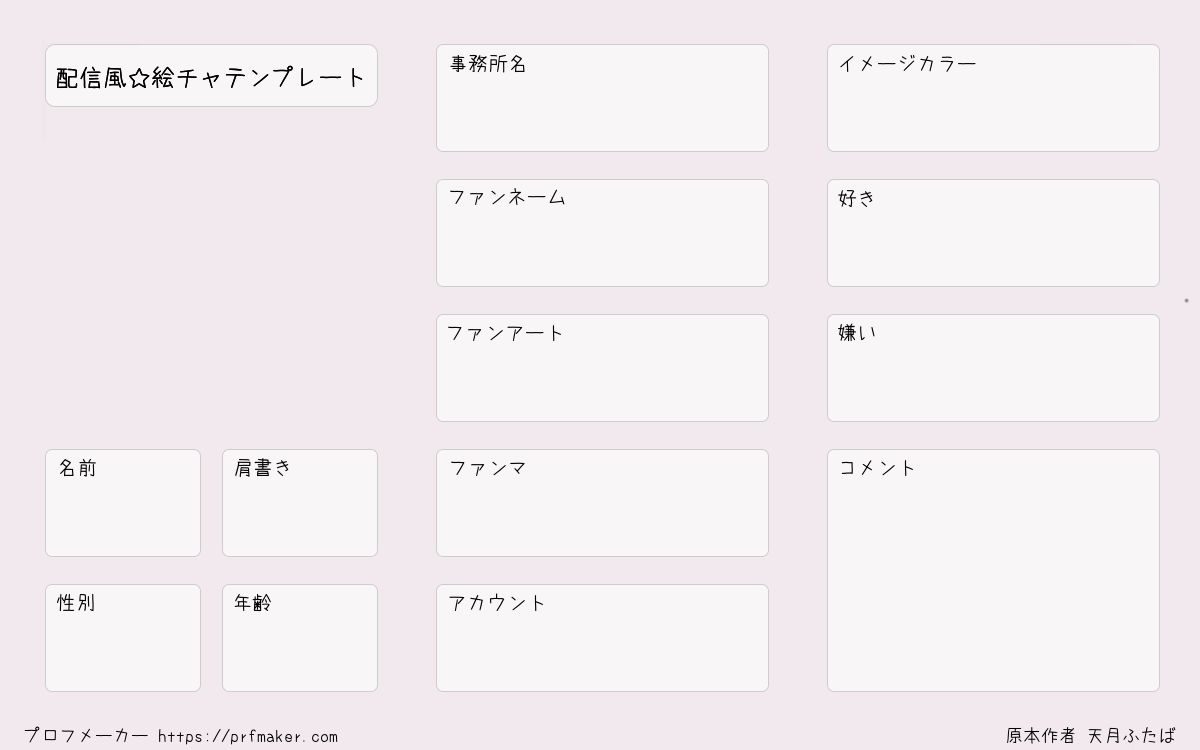The height and width of the screenshot is (750, 1200).
Task: Click the 事務所名 field box
Action: [x=602, y=98]
